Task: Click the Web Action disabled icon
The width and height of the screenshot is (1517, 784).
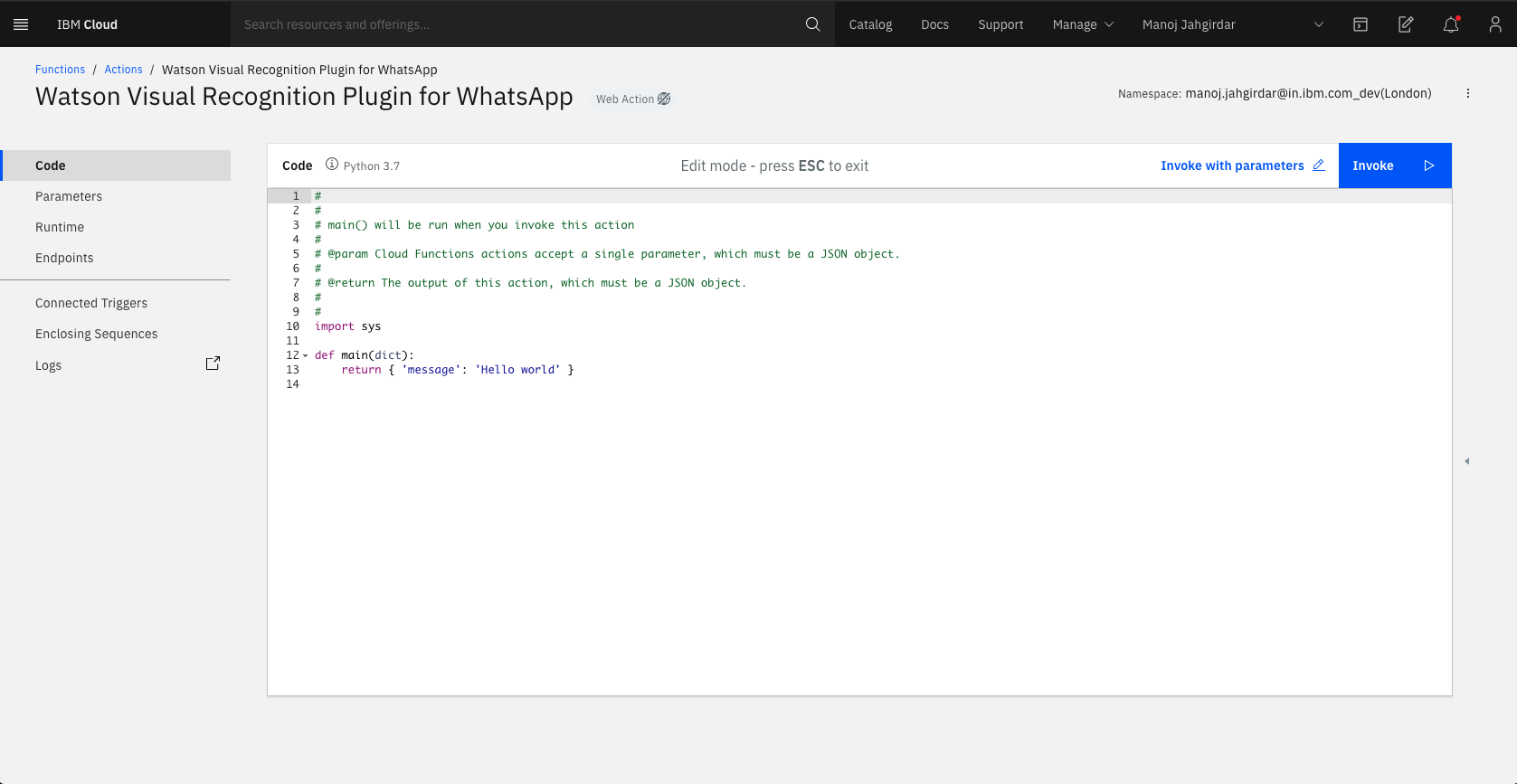Action: 664,99
